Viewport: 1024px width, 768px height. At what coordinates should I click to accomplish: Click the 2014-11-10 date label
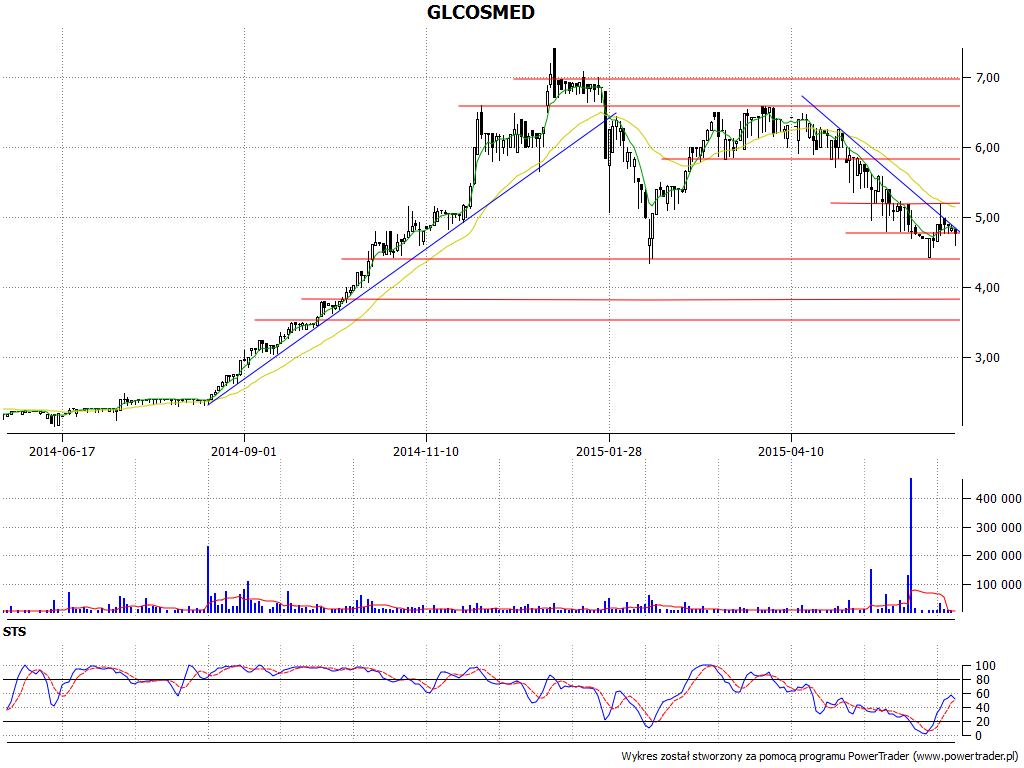(x=426, y=451)
